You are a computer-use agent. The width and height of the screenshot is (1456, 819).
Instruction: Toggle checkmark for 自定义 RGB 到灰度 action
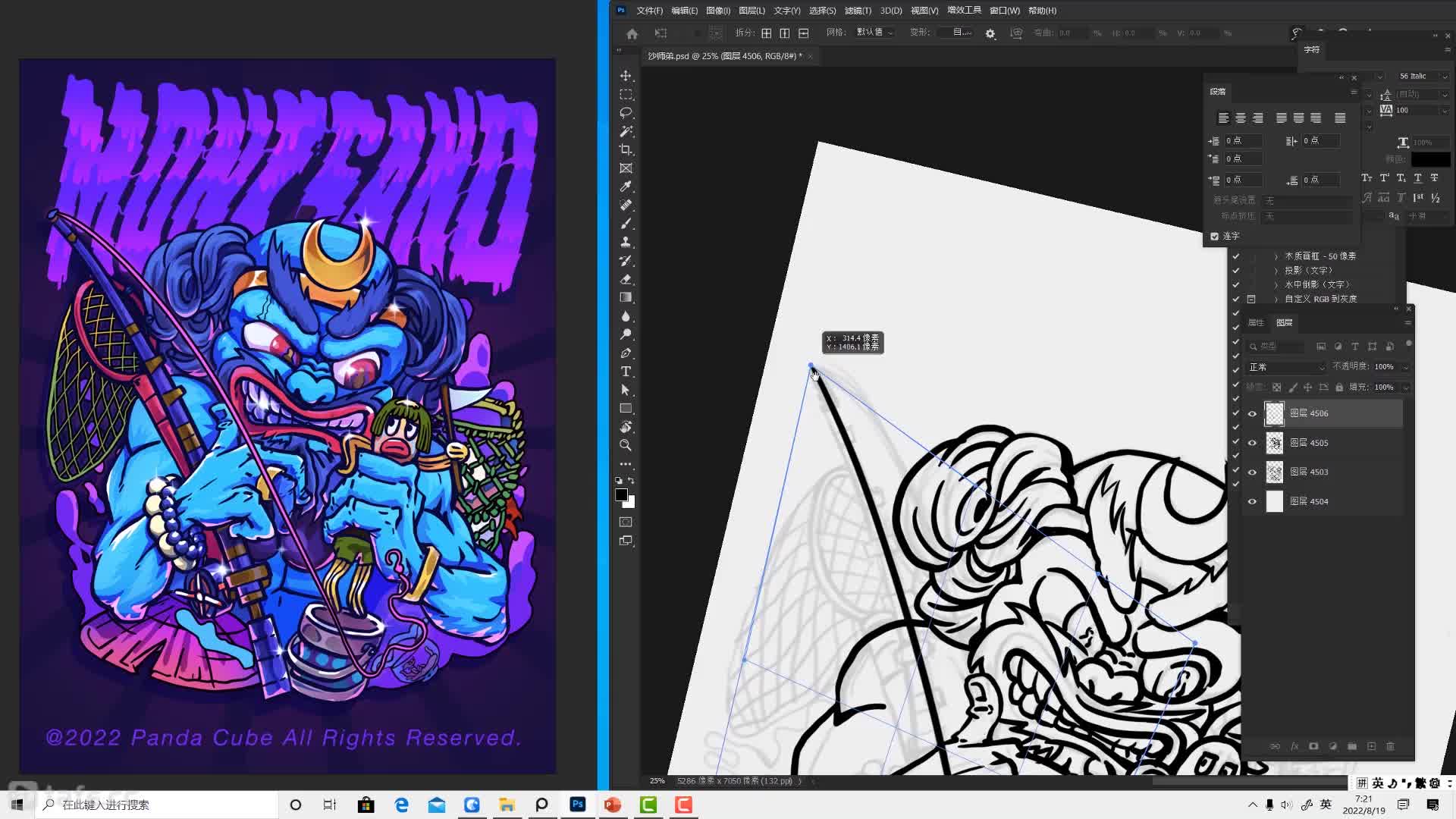pos(1236,299)
